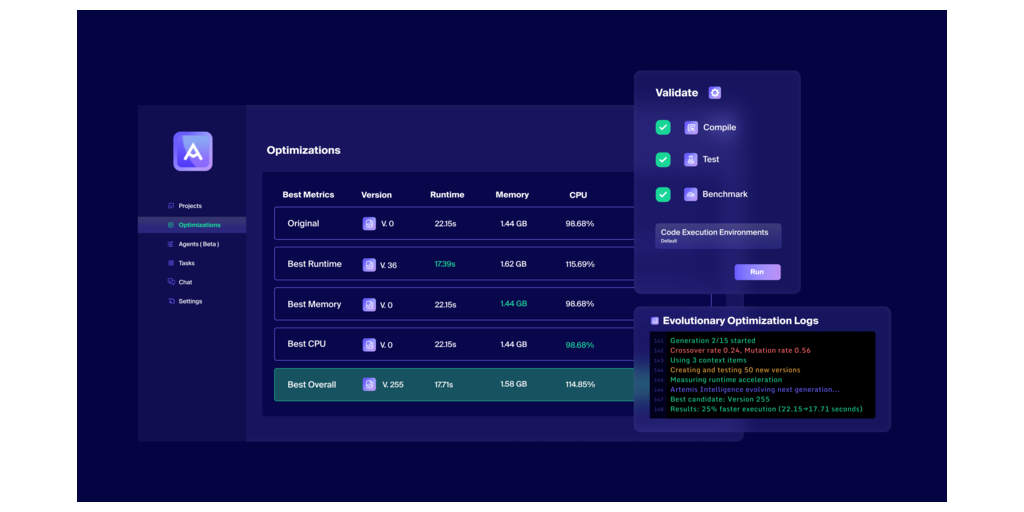Screen dimensions: 1024x512
Task: Disable the Benchmark checkbox
Action: [663, 195]
